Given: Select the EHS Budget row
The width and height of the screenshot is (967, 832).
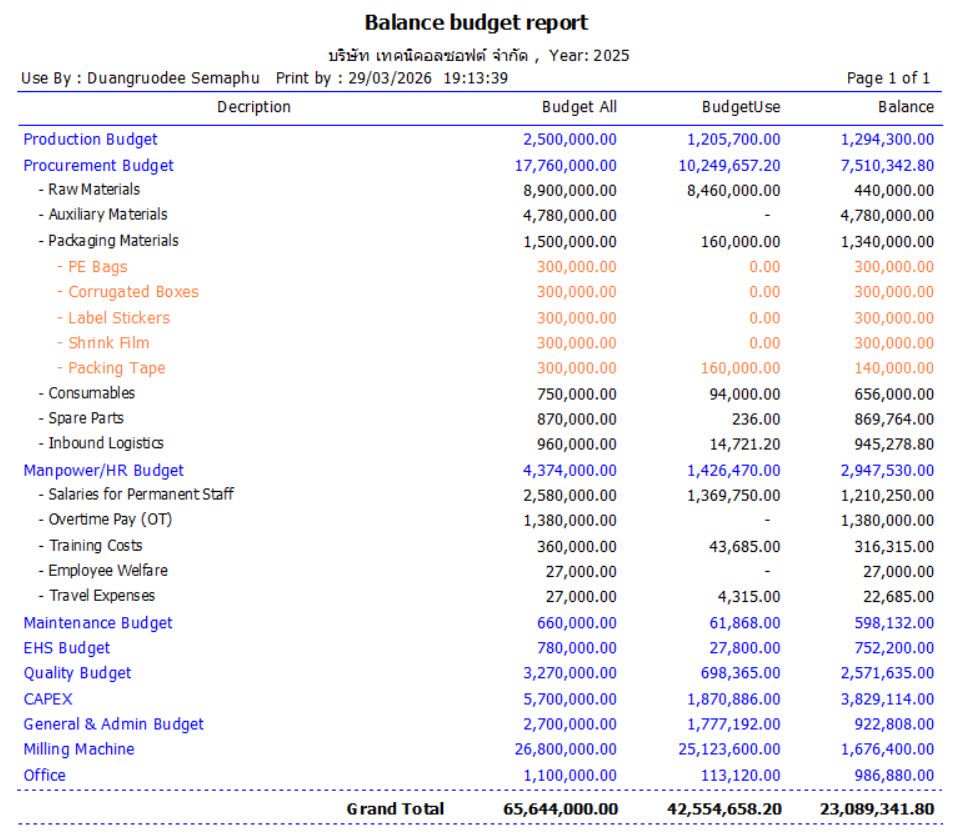Looking at the screenshot, I should pos(66,648).
